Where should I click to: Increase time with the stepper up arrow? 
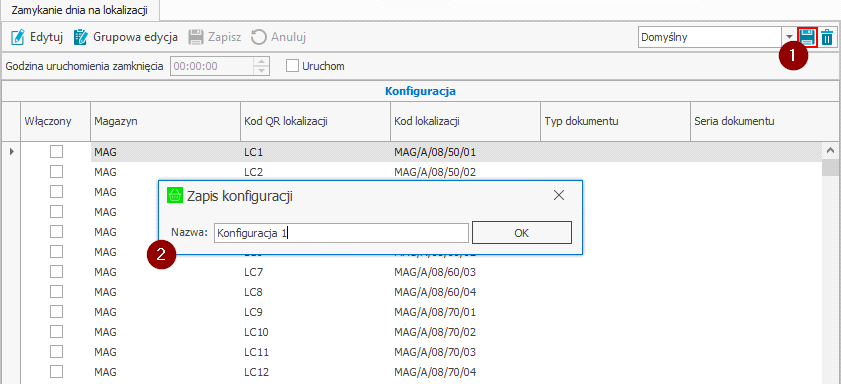click(262, 61)
